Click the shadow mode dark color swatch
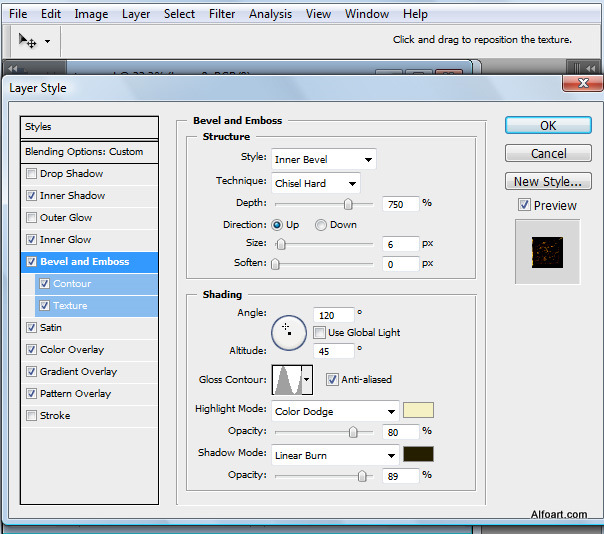The height and width of the screenshot is (534, 604). click(x=418, y=455)
